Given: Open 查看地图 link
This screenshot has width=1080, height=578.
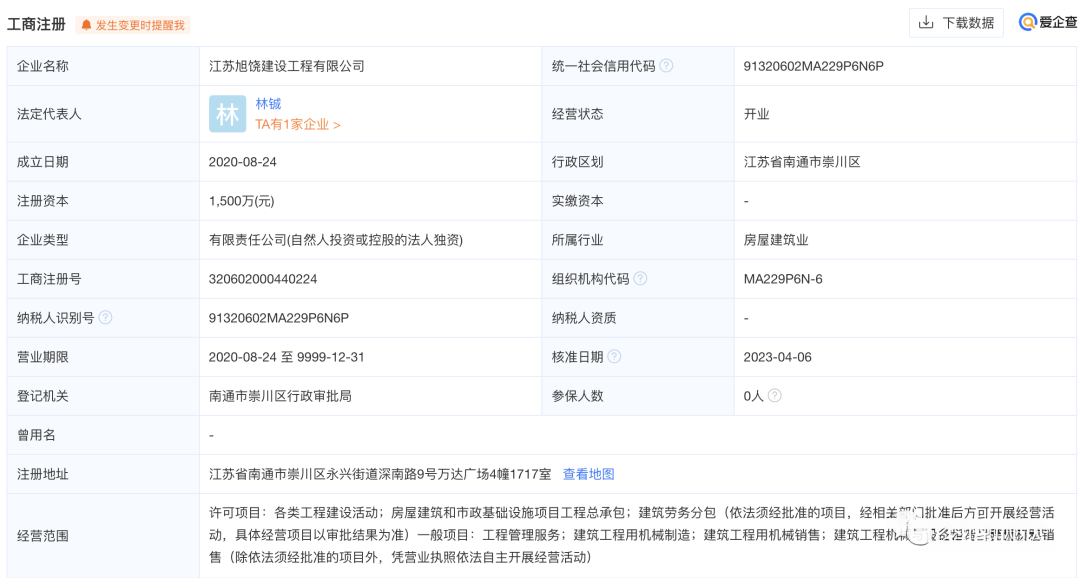Looking at the screenshot, I should (588, 474).
